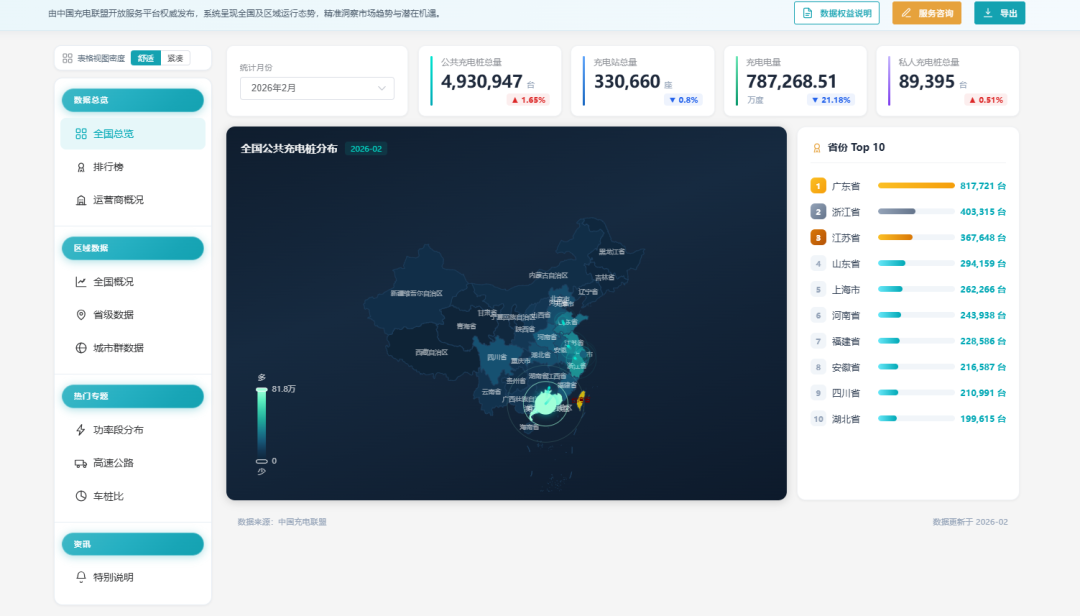Switch table density to 紧凑
The width and height of the screenshot is (1080, 616).
point(175,58)
